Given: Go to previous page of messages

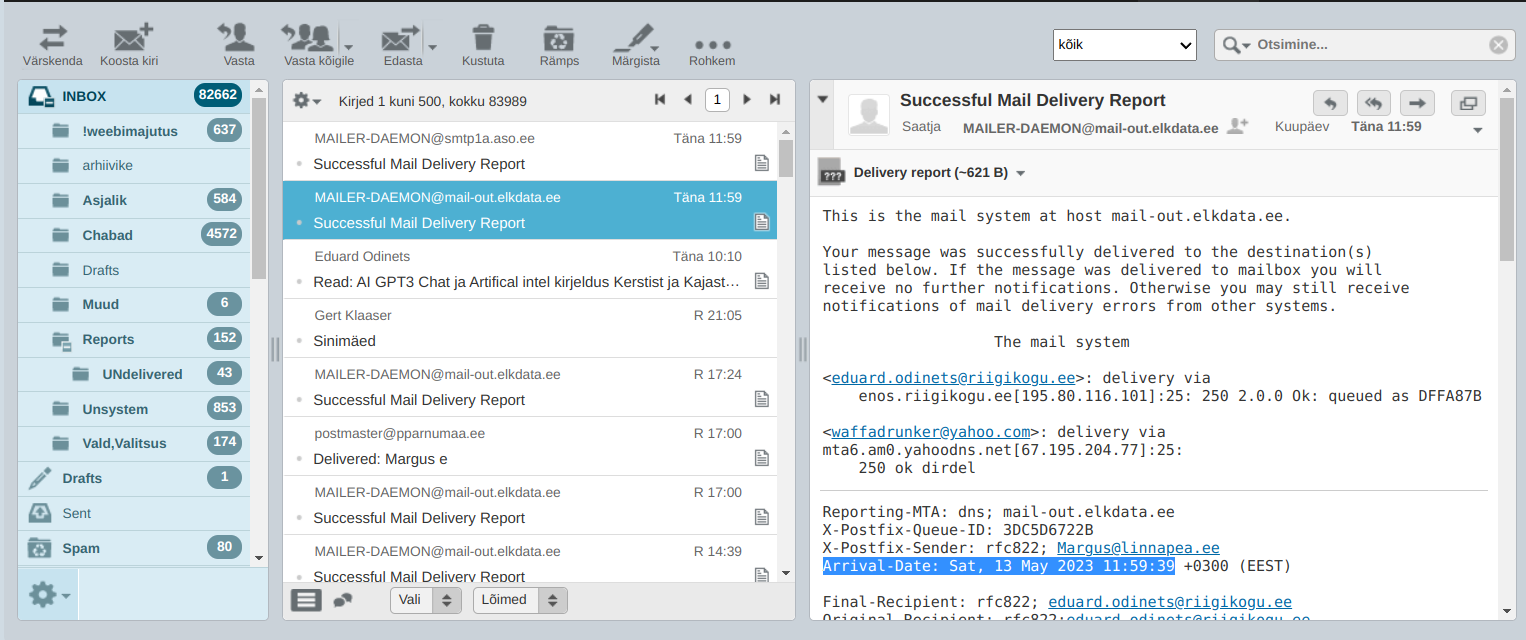Looking at the screenshot, I should 688,100.
